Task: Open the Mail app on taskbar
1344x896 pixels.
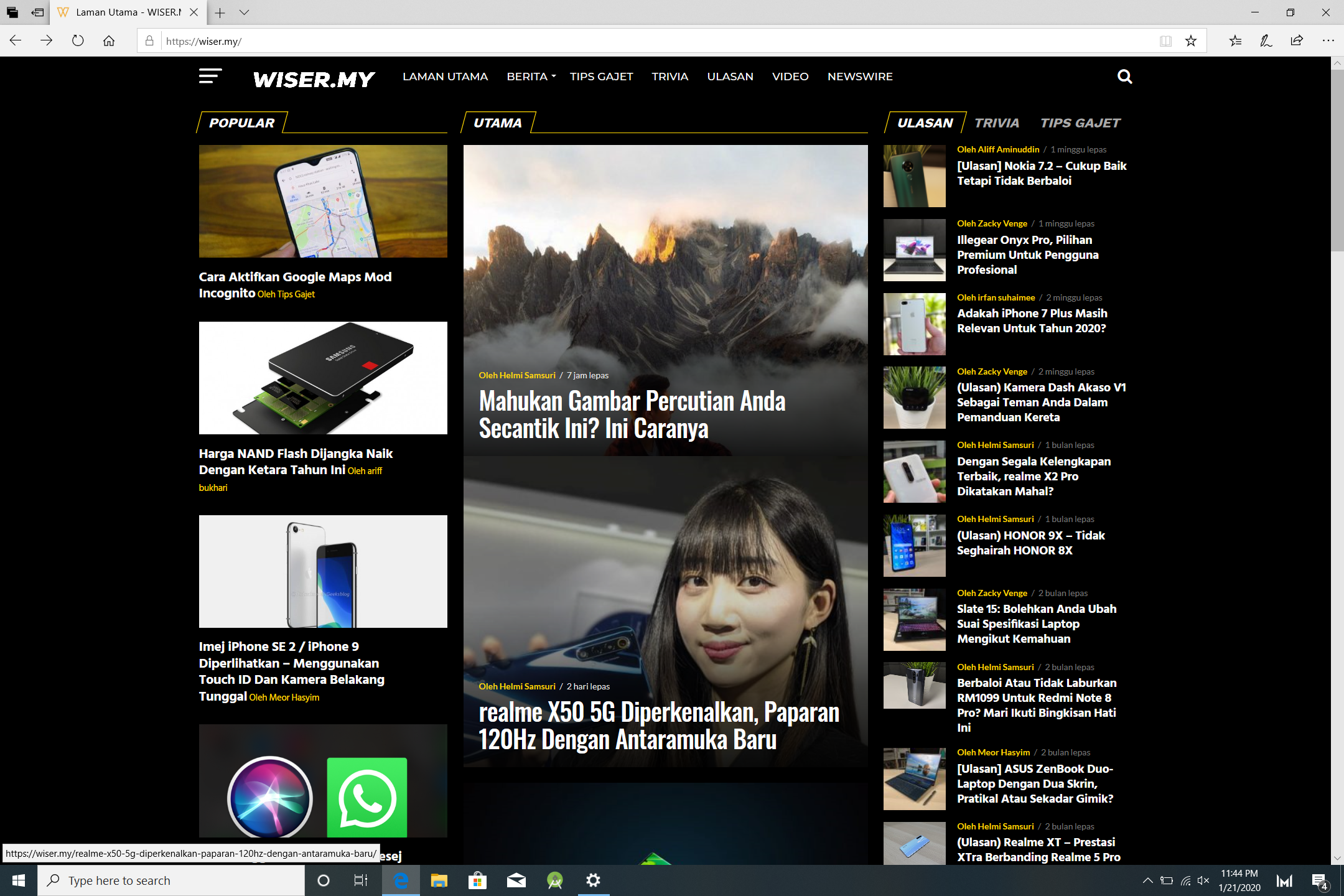Action: [516, 880]
